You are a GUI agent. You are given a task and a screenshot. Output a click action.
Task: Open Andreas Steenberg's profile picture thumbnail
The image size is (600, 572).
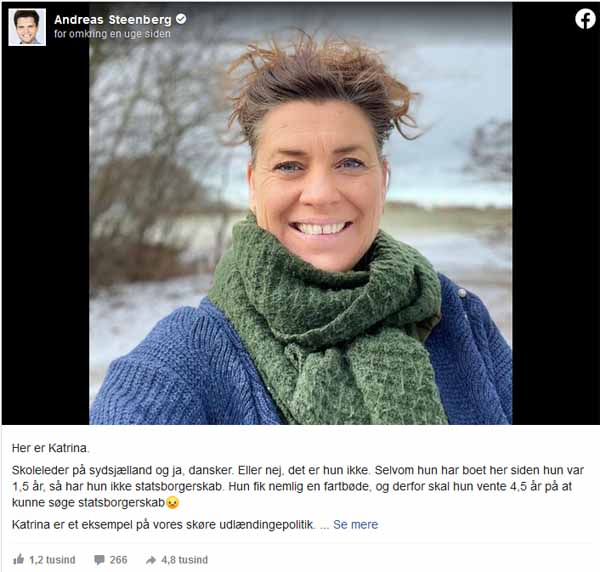pyautogui.click(x=27, y=27)
